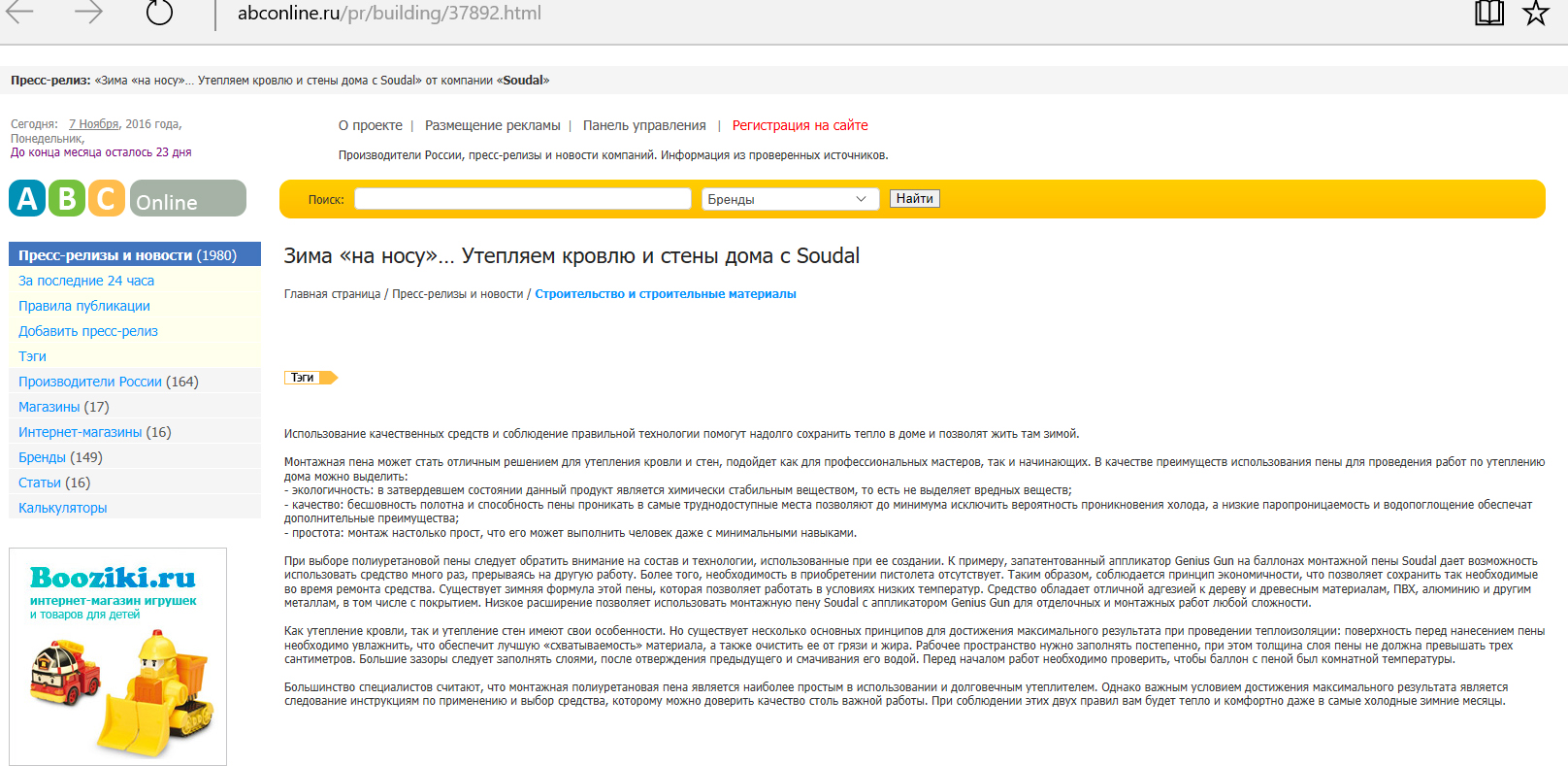This screenshot has width=1568, height=766.
Task: Go back using the browser back arrow
Action: (x=19, y=13)
